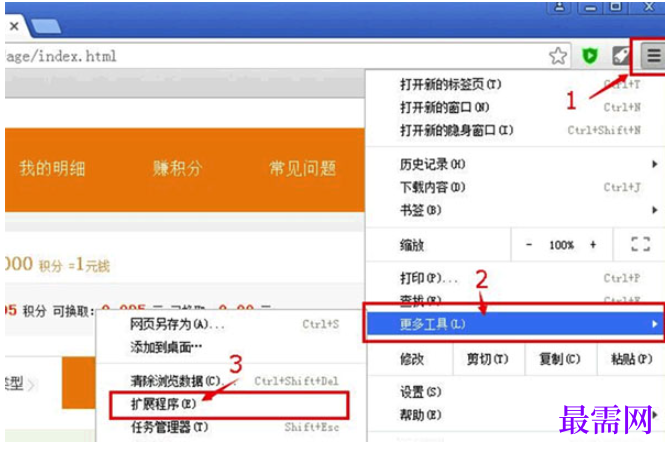This screenshot has height=451, width=671.
Task: Close the current browser tab
Action: [14, 27]
